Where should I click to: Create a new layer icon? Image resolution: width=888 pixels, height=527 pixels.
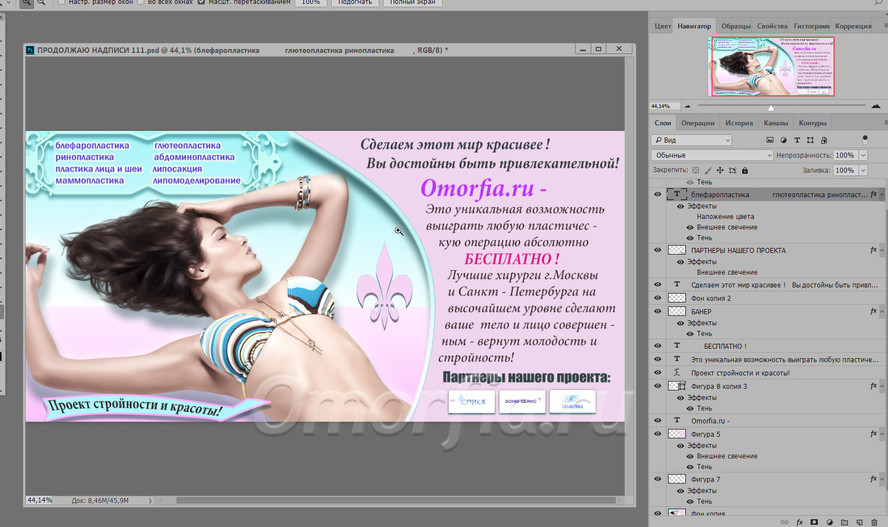pyautogui.click(x=859, y=522)
